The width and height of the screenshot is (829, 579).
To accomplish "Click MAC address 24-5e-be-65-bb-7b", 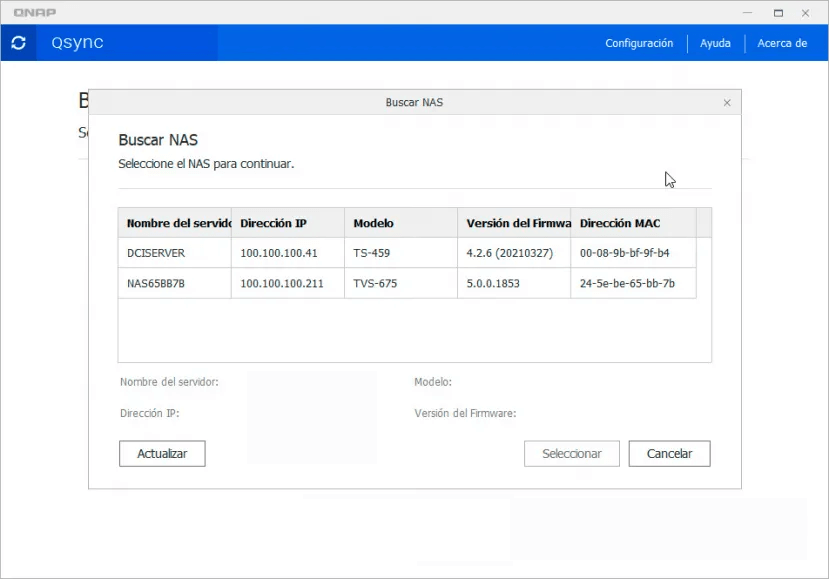I will [x=627, y=283].
